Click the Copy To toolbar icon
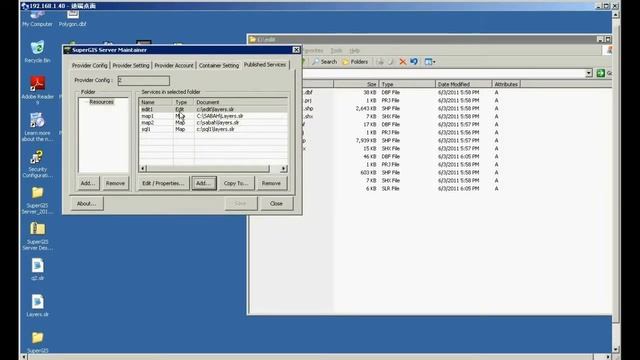Screen dimensions: 640x360 pos(391,62)
